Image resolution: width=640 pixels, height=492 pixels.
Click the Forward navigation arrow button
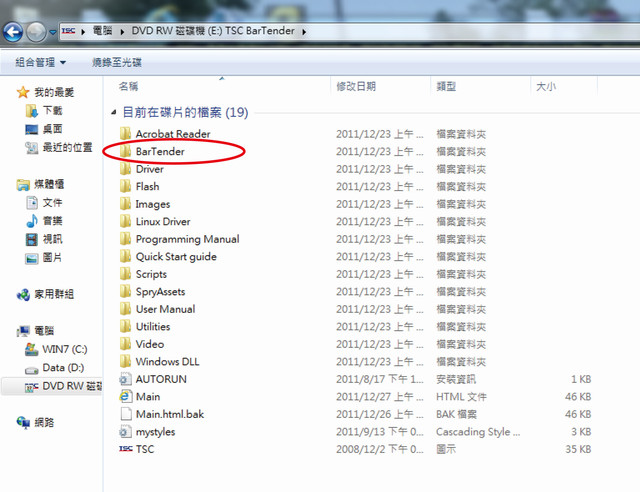point(36,32)
